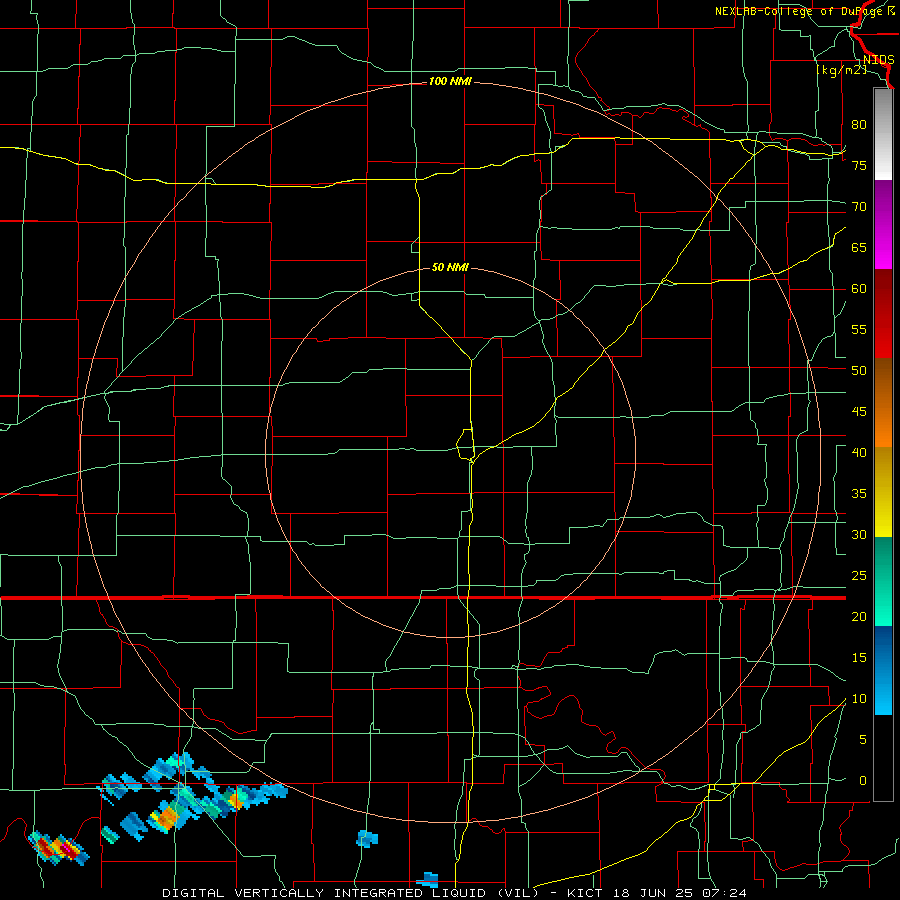
Task: Click the [kg/m2] units label
Action: [842, 70]
